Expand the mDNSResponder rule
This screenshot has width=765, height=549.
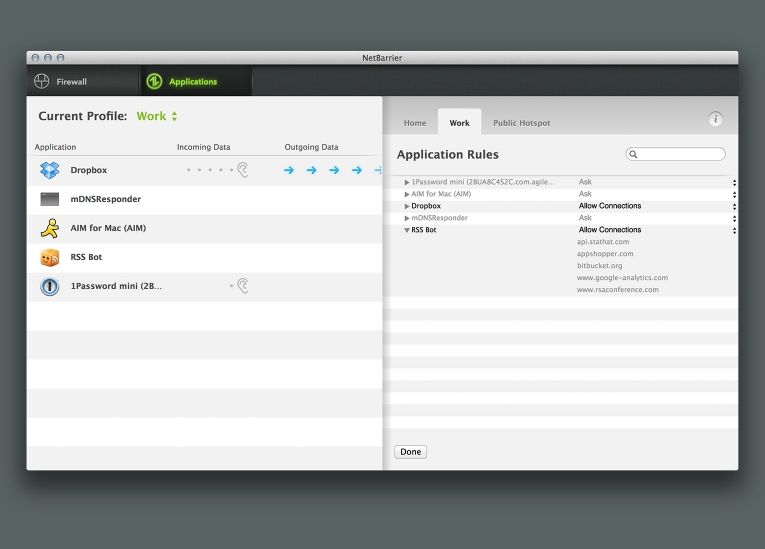(407, 218)
